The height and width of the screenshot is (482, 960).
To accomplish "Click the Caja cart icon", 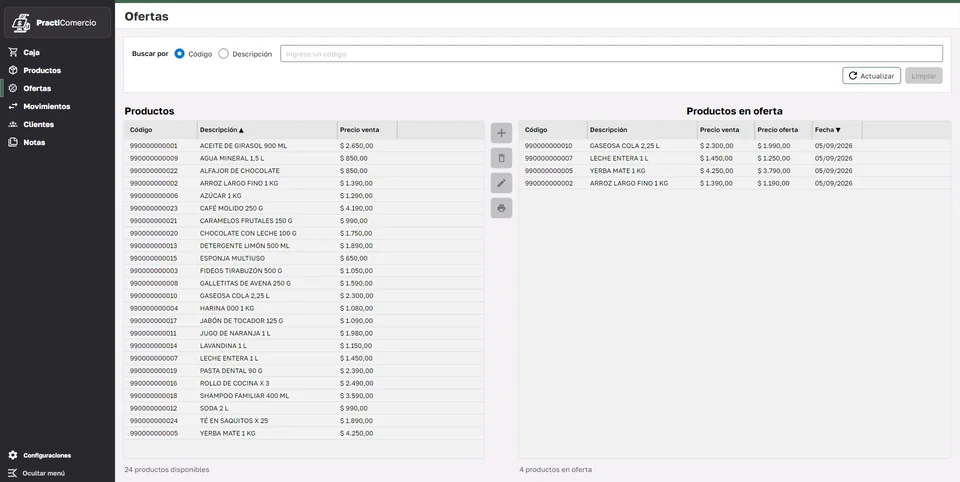I will 13,53.
